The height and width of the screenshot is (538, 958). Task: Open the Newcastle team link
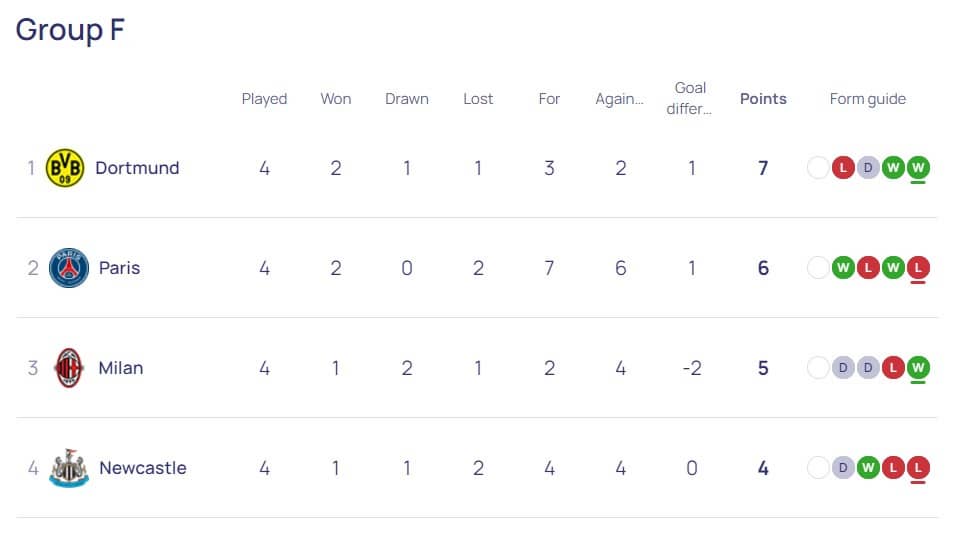tap(142, 468)
